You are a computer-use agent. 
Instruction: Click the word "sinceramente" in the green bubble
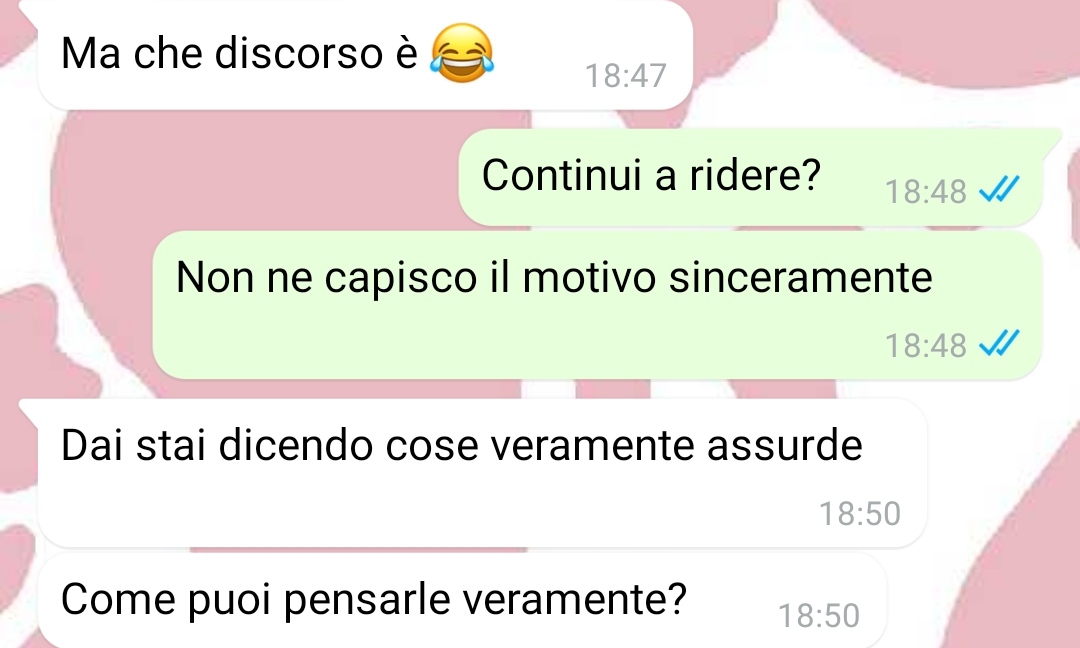click(801, 277)
